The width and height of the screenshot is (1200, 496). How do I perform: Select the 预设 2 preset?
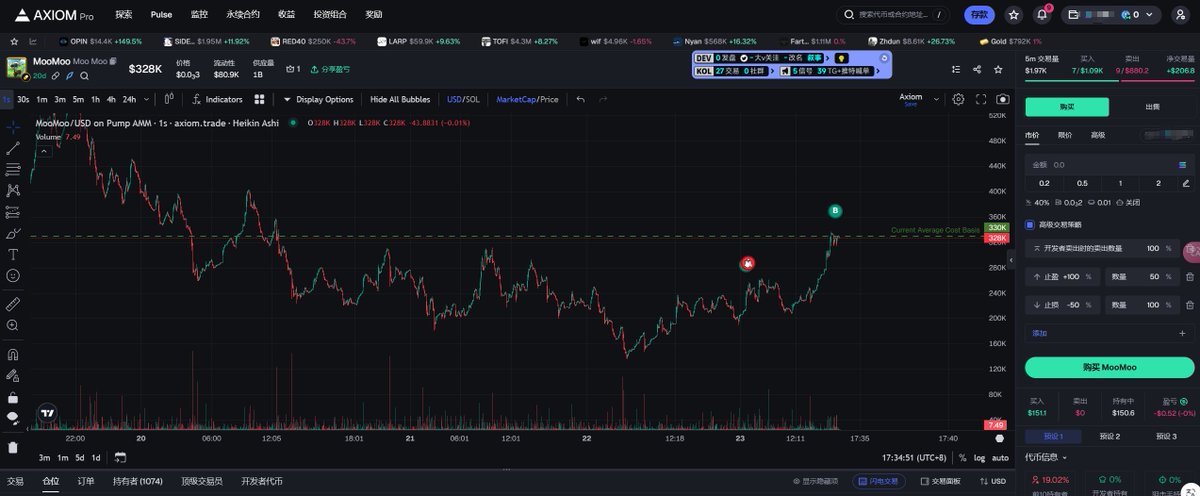click(x=1110, y=436)
